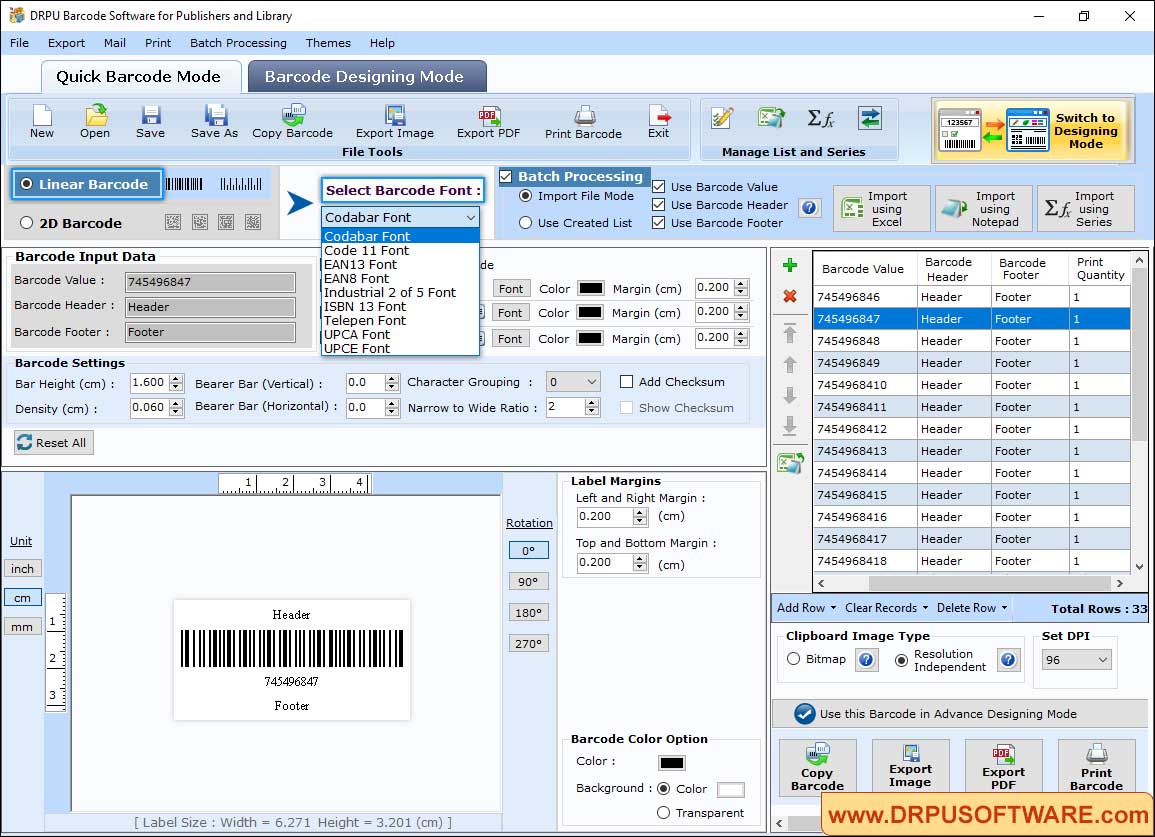The image size is (1155, 837).
Task: Click Import using Series
Action: [1085, 209]
